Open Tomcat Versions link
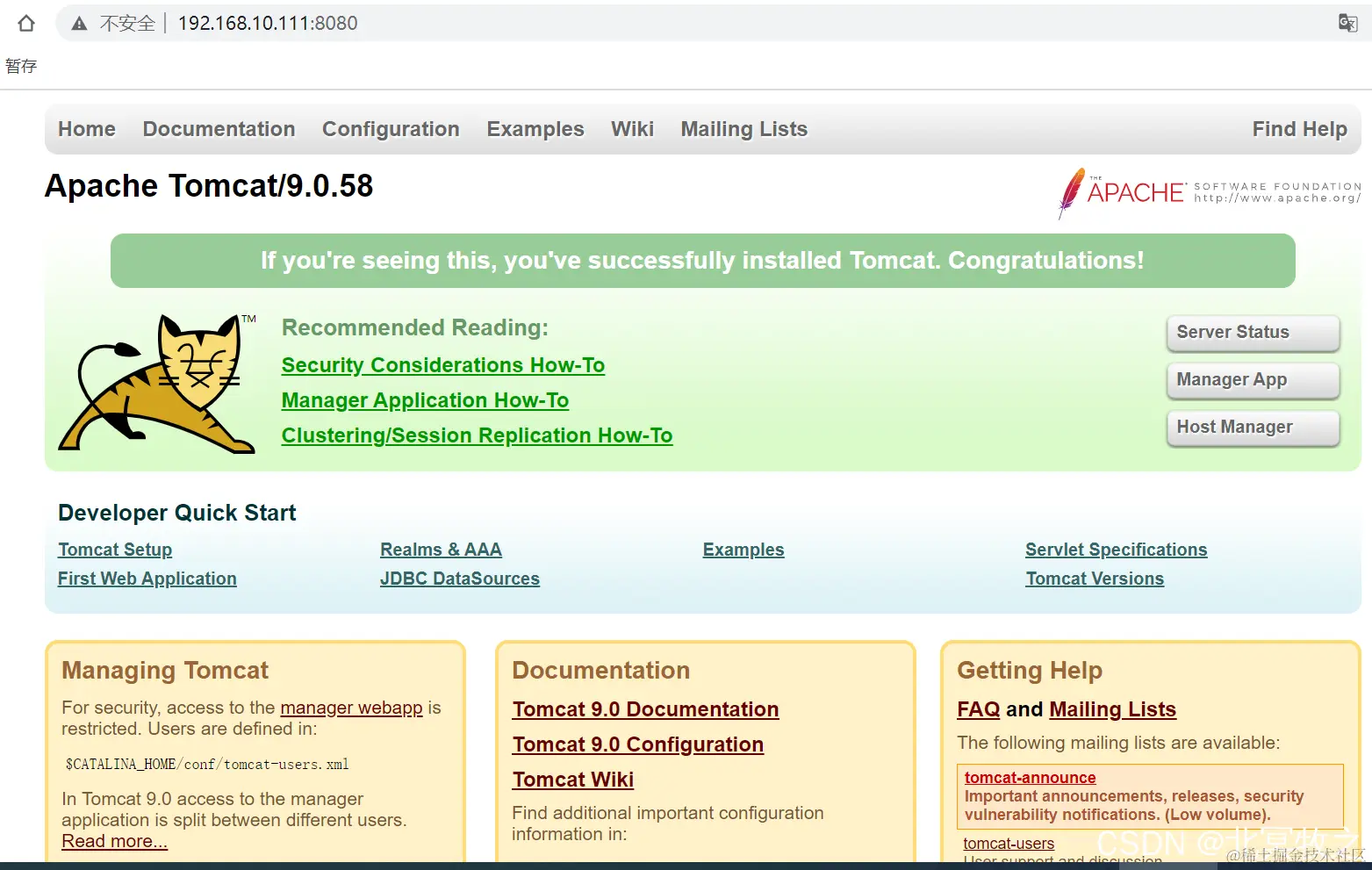This screenshot has height=870, width=1372. tap(1095, 579)
